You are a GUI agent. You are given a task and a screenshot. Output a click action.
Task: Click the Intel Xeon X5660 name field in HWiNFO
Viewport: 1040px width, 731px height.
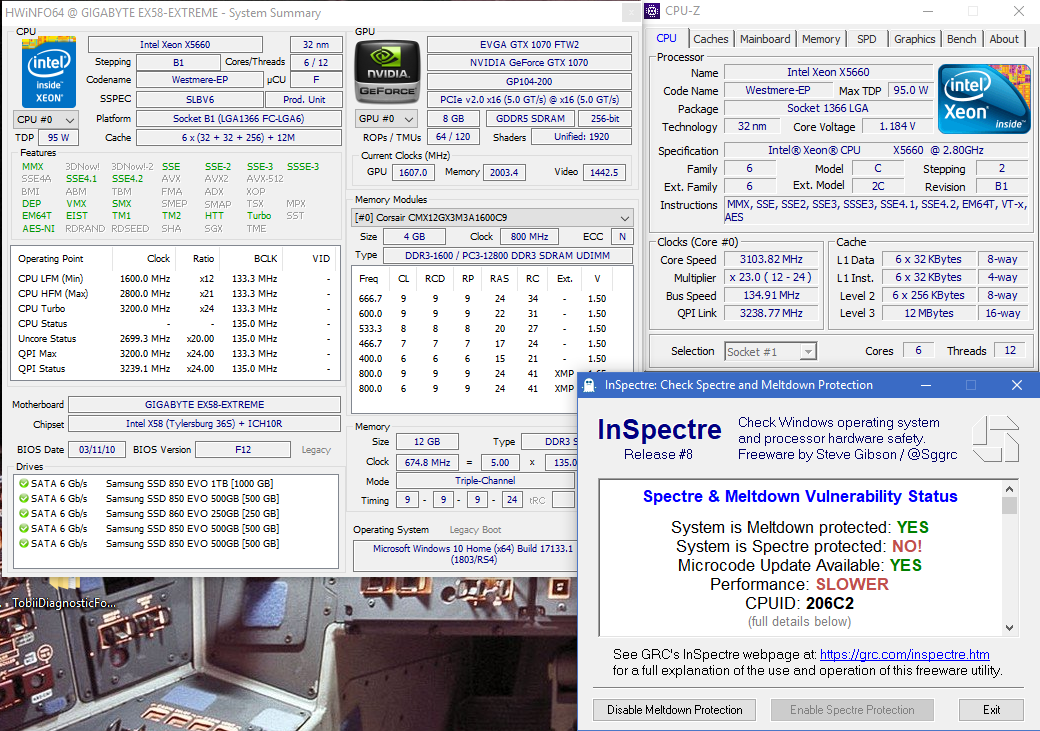pos(175,44)
